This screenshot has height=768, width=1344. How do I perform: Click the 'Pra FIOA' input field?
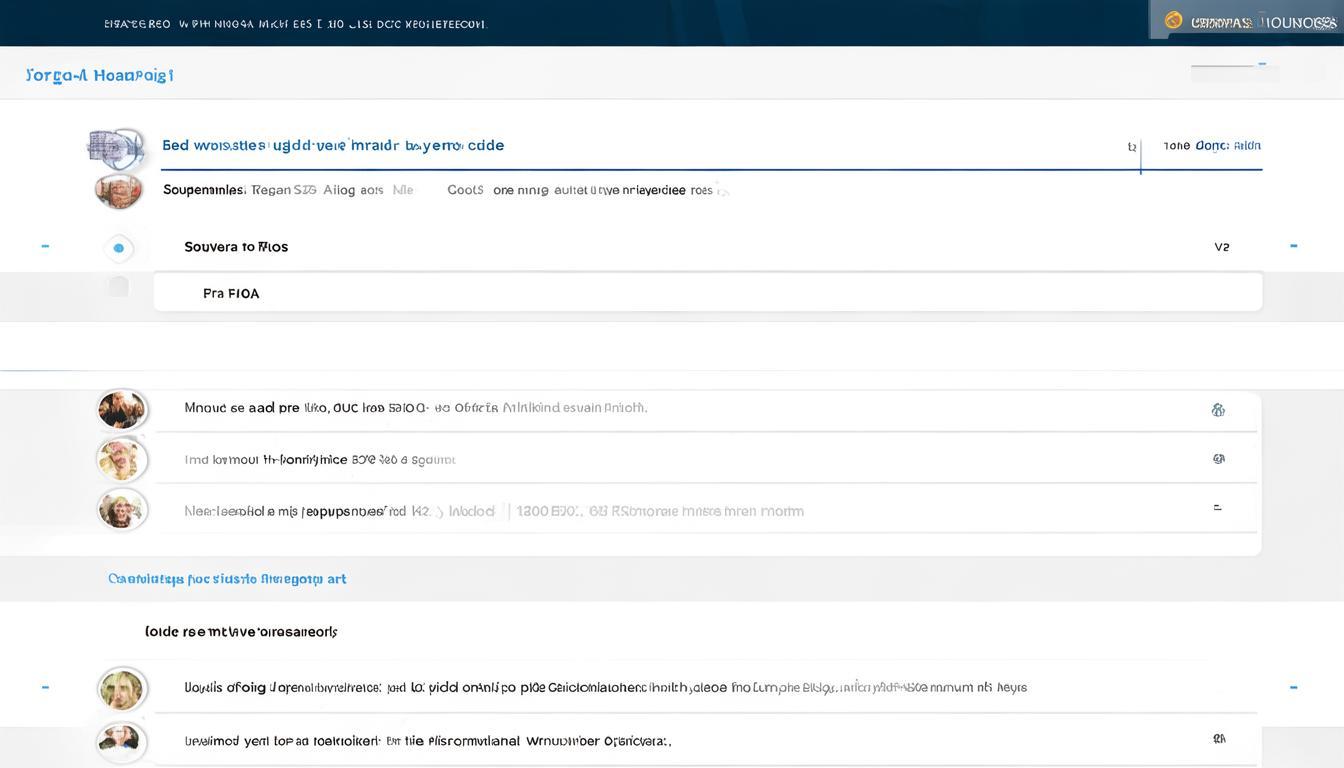[x=707, y=293]
